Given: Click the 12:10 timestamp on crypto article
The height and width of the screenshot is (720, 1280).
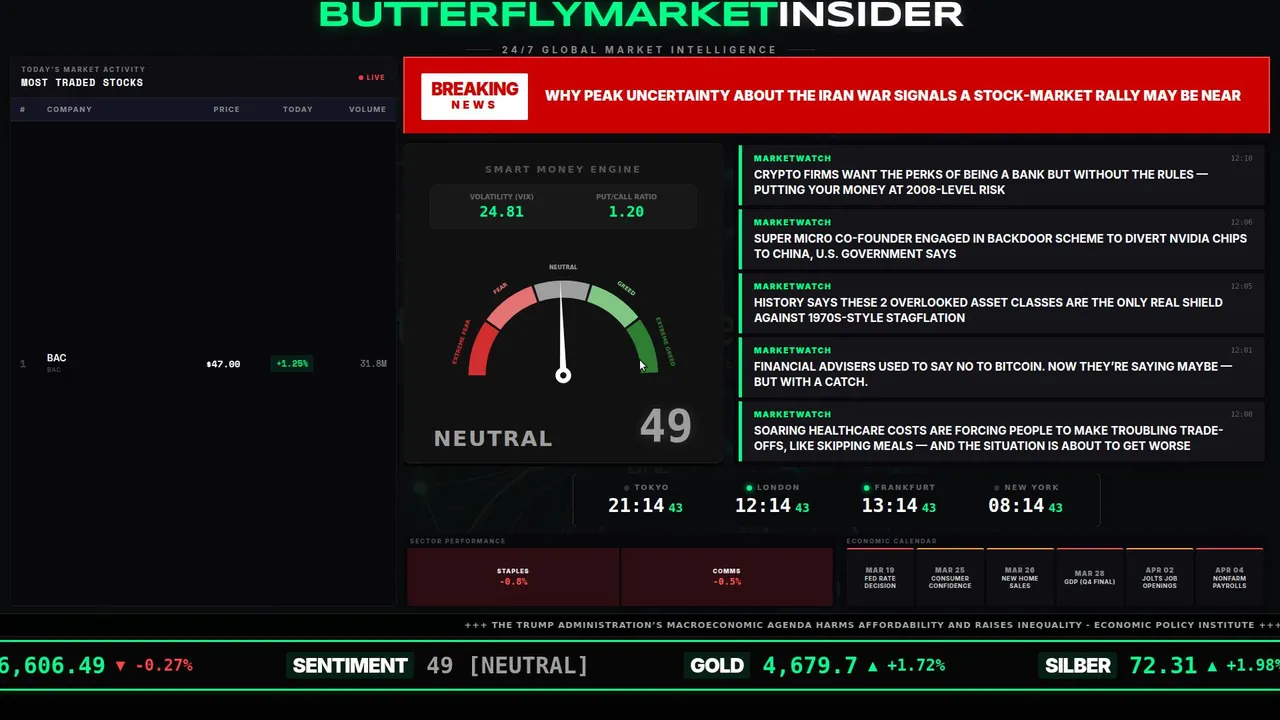Looking at the screenshot, I should [x=1241, y=158].
